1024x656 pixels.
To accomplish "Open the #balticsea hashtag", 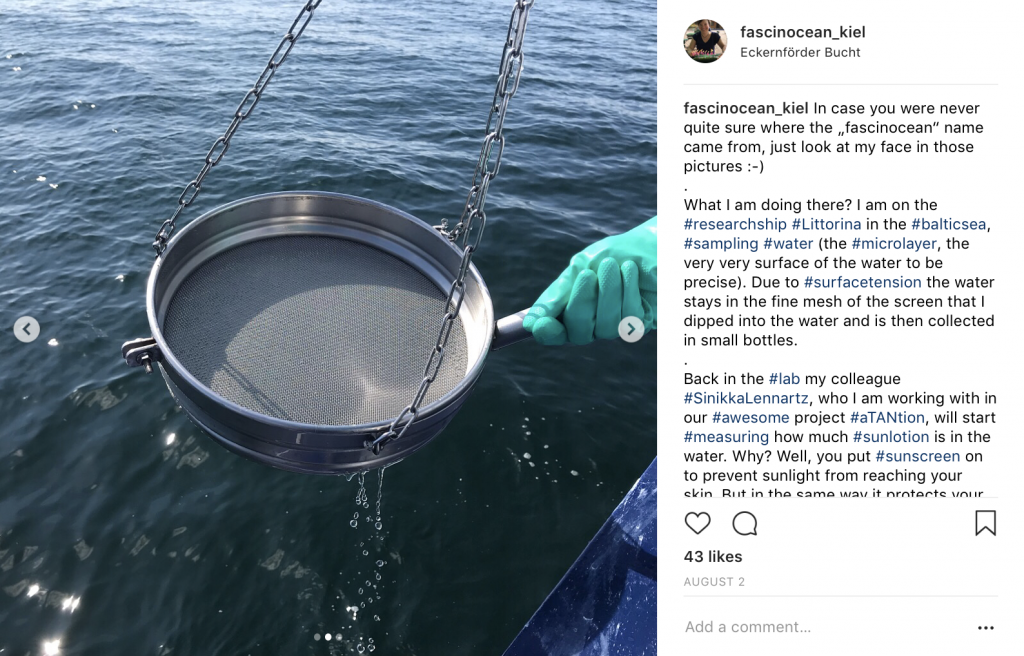I will click(948, 224).
